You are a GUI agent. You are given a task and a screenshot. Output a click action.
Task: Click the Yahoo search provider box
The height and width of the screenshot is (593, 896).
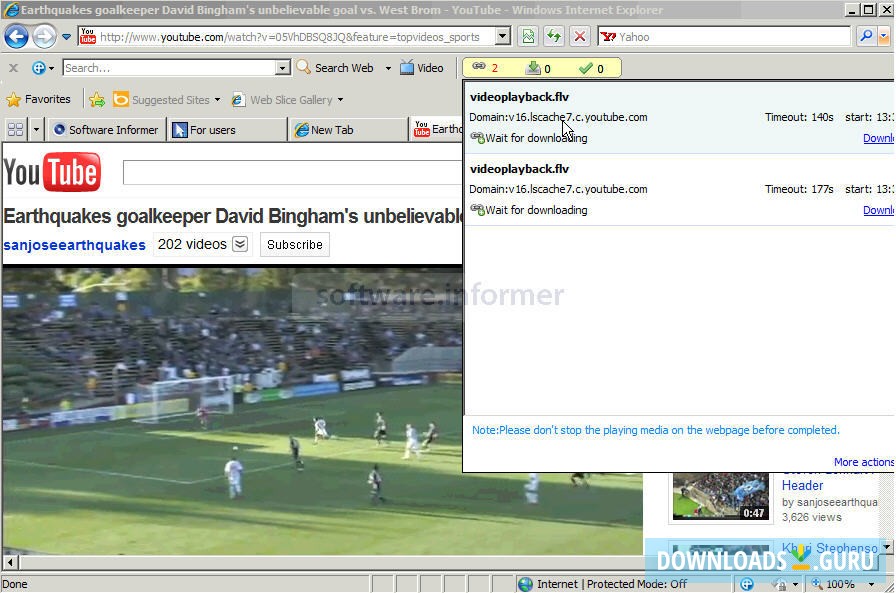coord(725,37)
